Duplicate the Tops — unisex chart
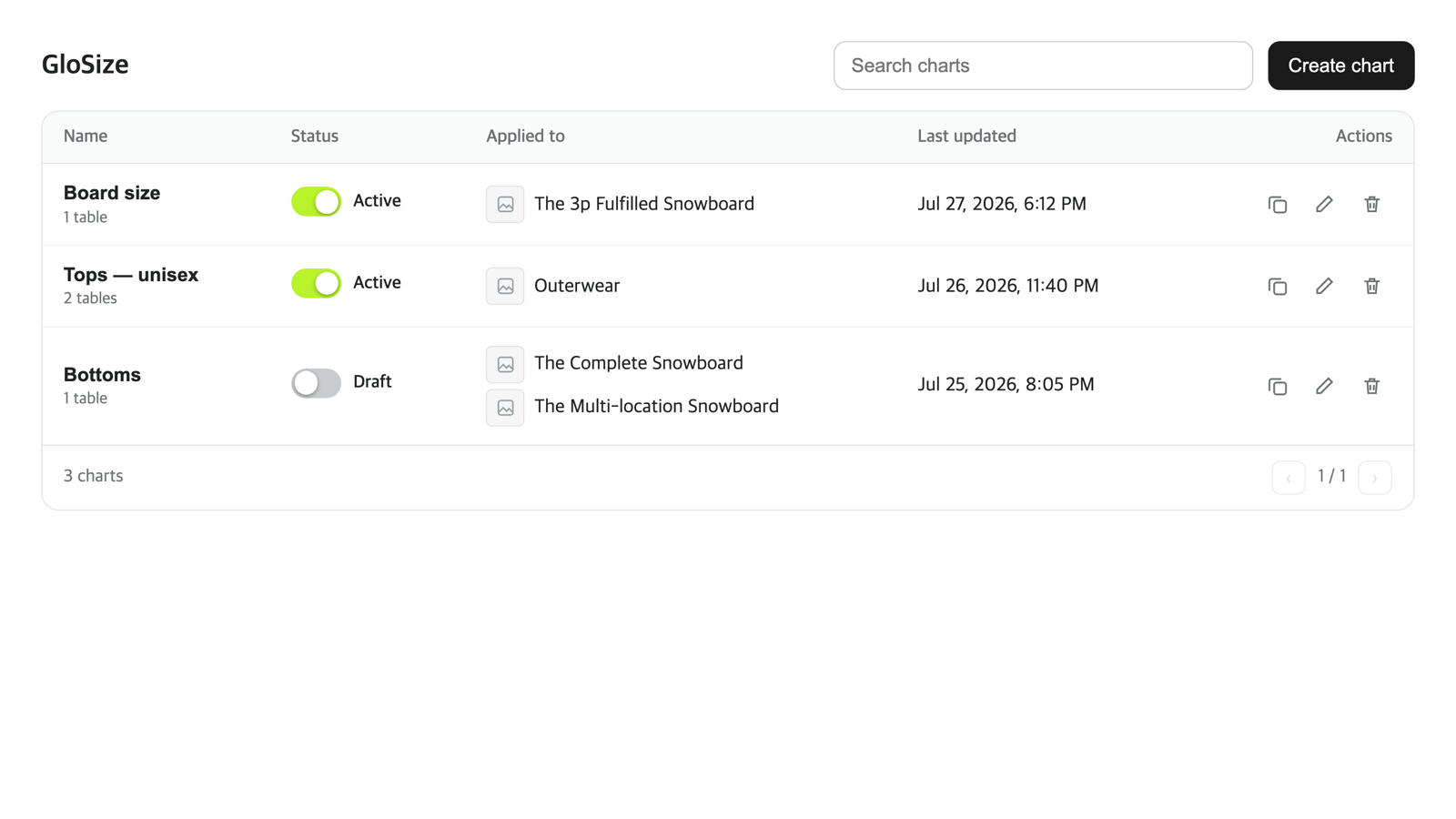This screenshot has height=819, width=1456. [1278, 287]
